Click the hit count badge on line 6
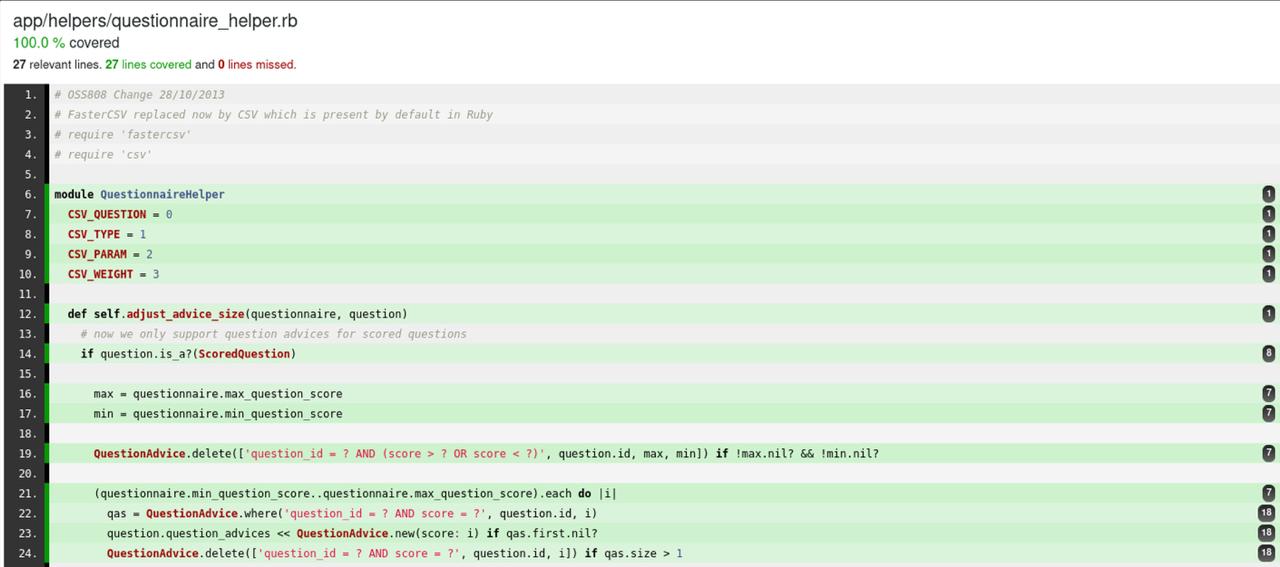1280x567 pixels. point(1268,194)
